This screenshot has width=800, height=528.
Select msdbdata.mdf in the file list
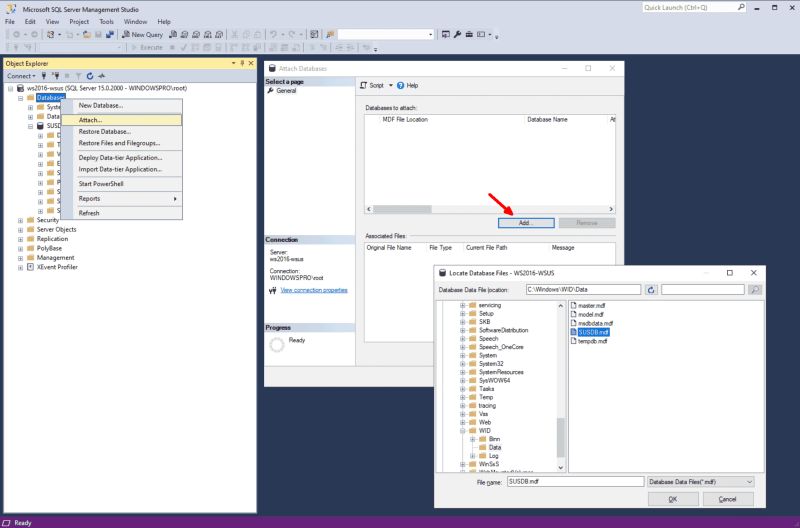(x=592, y=323)
